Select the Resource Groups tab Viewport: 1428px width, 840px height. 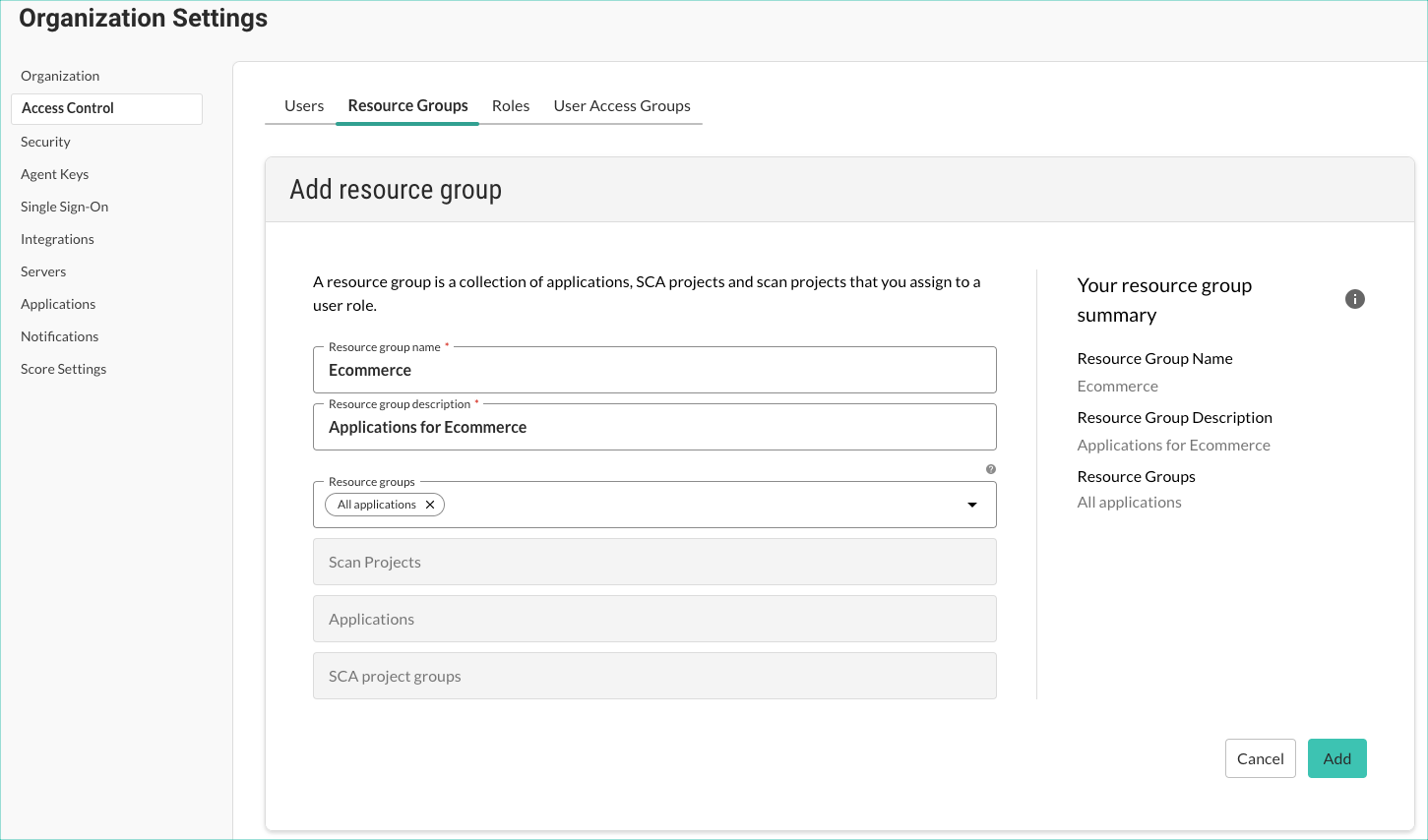pos(407,105)
